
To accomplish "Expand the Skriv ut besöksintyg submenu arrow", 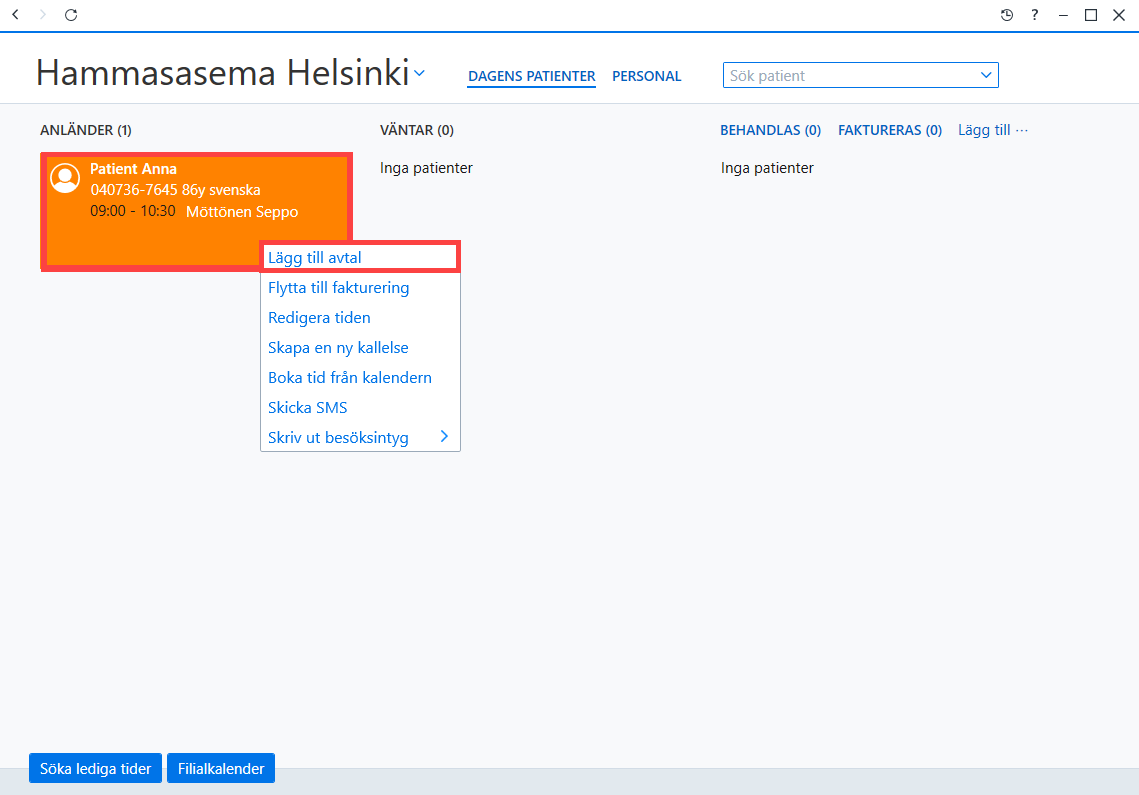I will pos(444,437).
